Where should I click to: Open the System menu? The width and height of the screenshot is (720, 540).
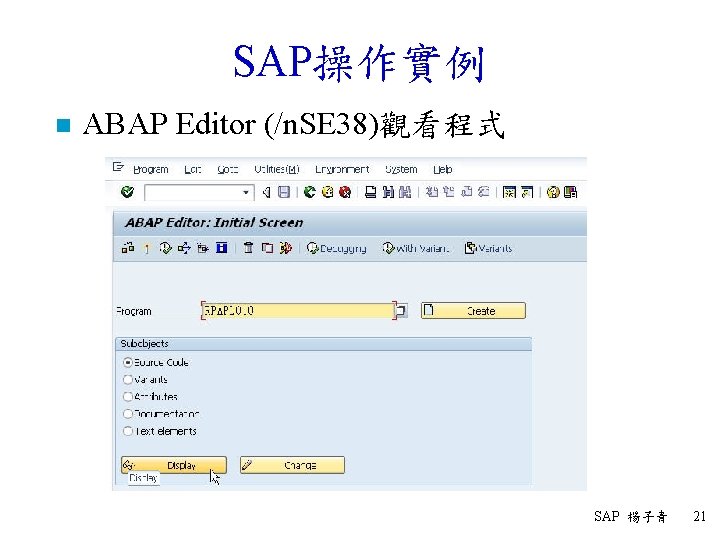pyautogui.click(x=401, y=169)
